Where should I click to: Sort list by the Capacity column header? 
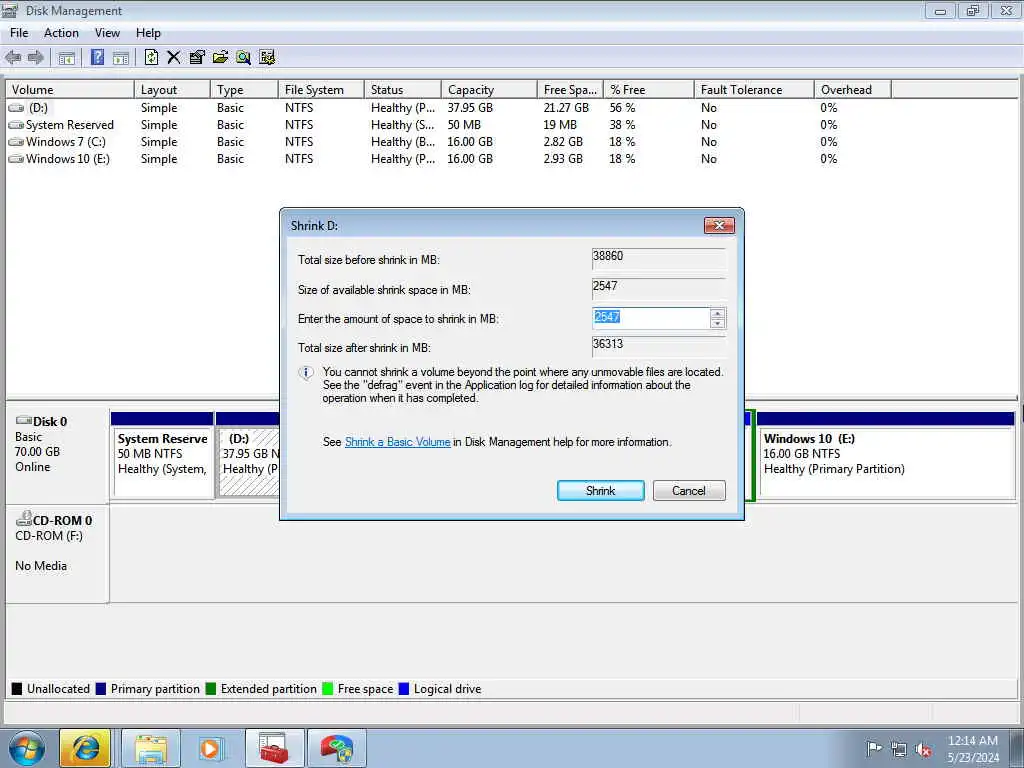[489, 89]
